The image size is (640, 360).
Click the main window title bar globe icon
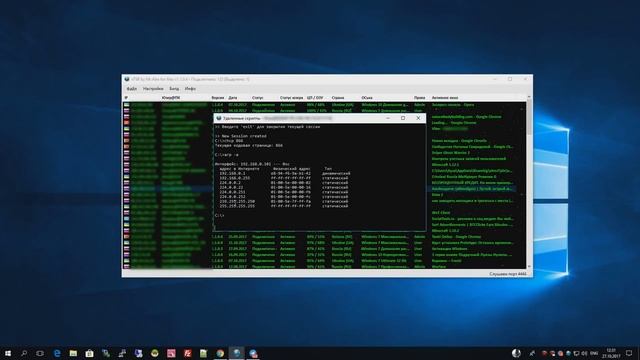[127, 79]
